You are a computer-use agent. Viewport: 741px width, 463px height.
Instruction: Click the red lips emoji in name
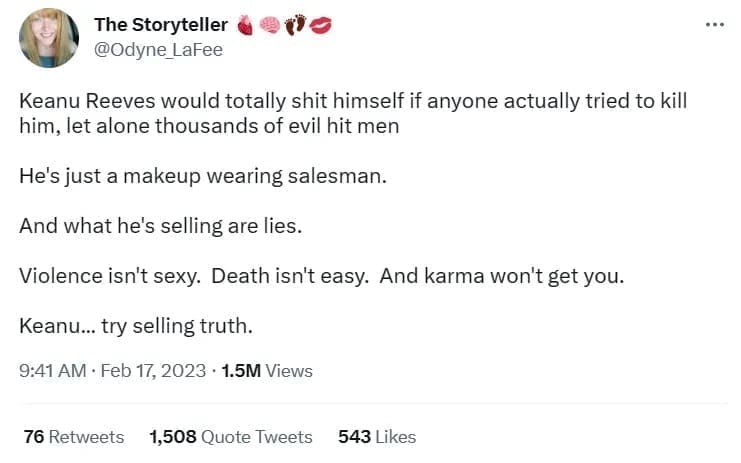coord(320,25)
